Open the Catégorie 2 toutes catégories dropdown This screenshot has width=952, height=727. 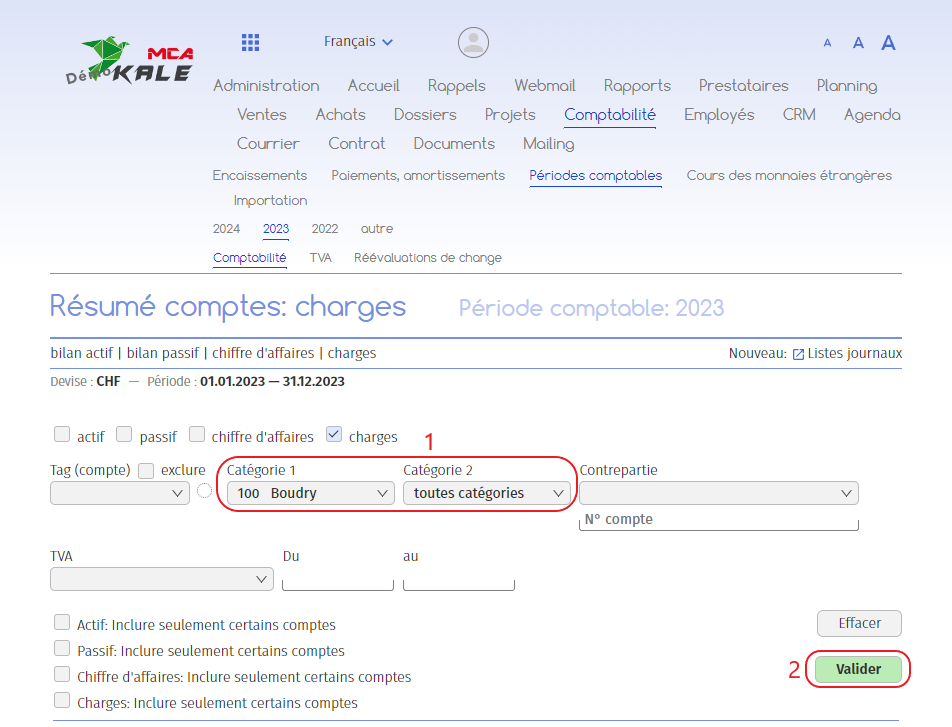tap(486, 493)
